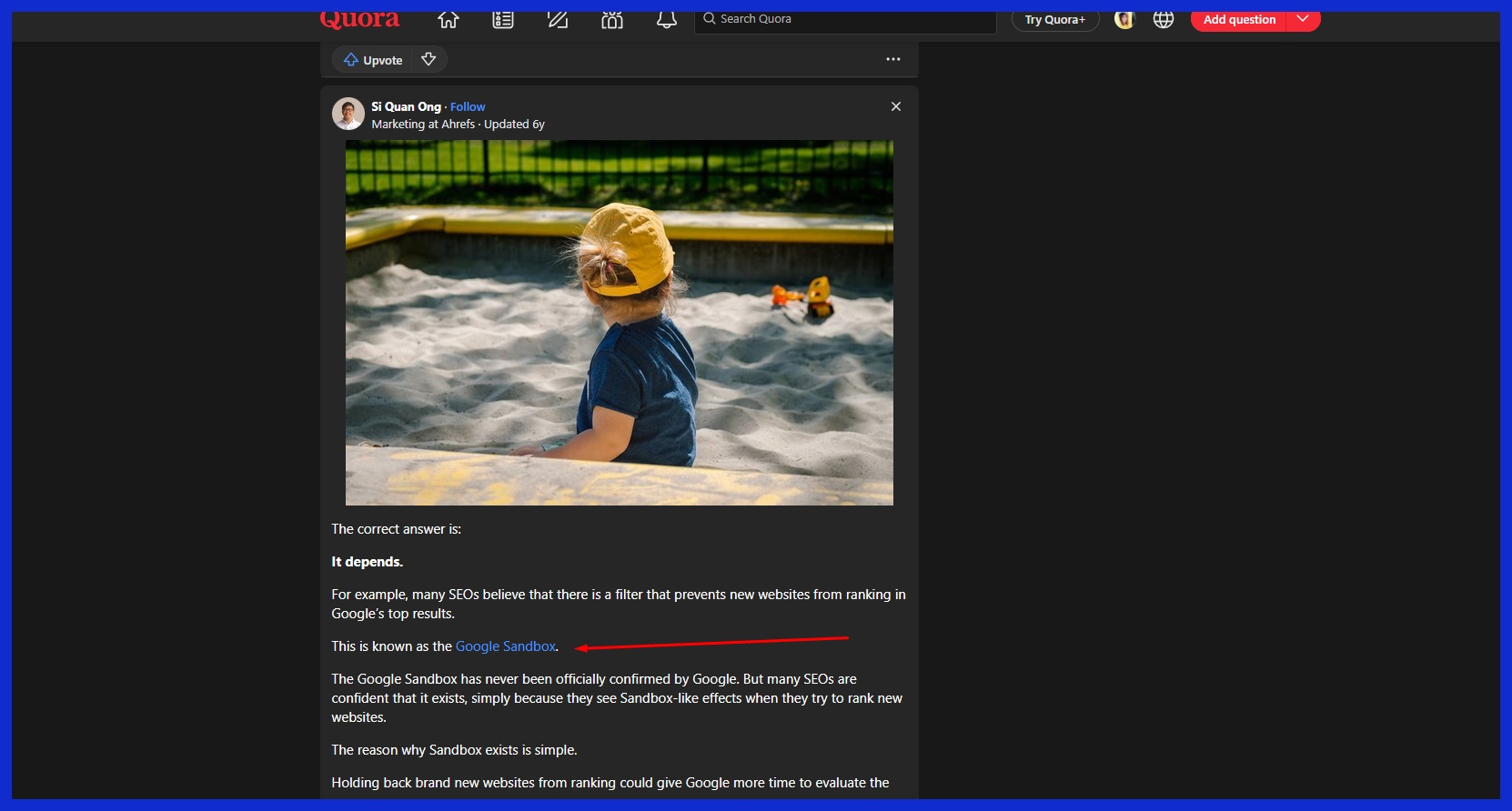Click the Try Quora+ button

click(1054, 20)
